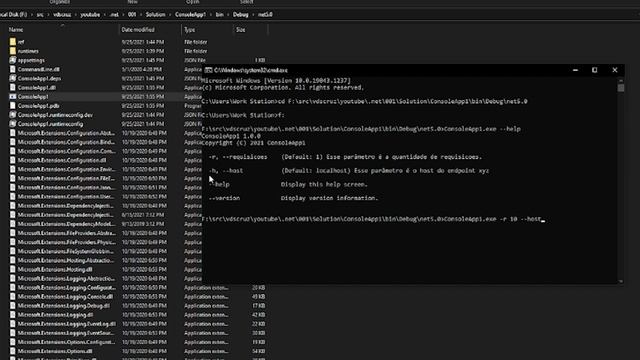640x360 pixels.
Task: Select the ref folder icon
Action: 13,42
